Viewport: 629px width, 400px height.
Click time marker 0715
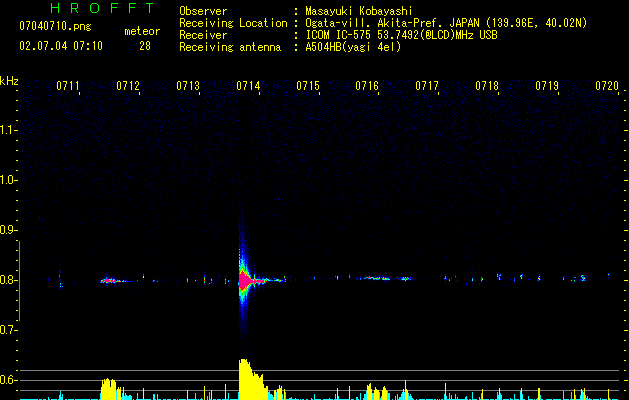click(x=308, y=86)
